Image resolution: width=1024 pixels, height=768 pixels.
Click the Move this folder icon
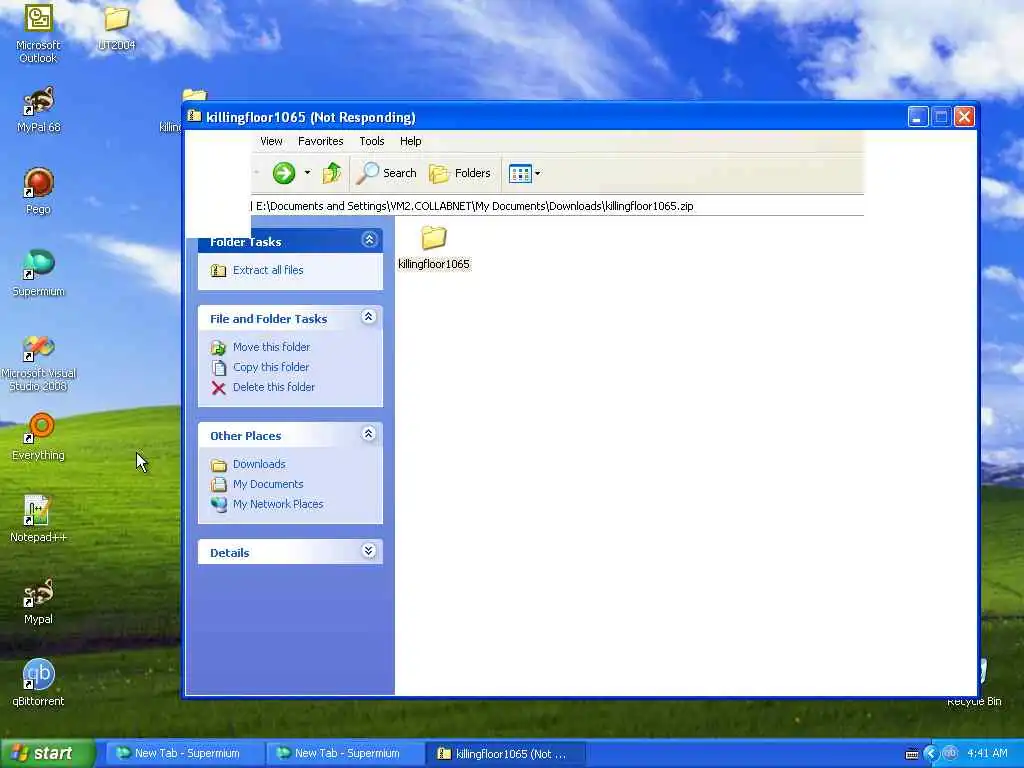point(218,347)
